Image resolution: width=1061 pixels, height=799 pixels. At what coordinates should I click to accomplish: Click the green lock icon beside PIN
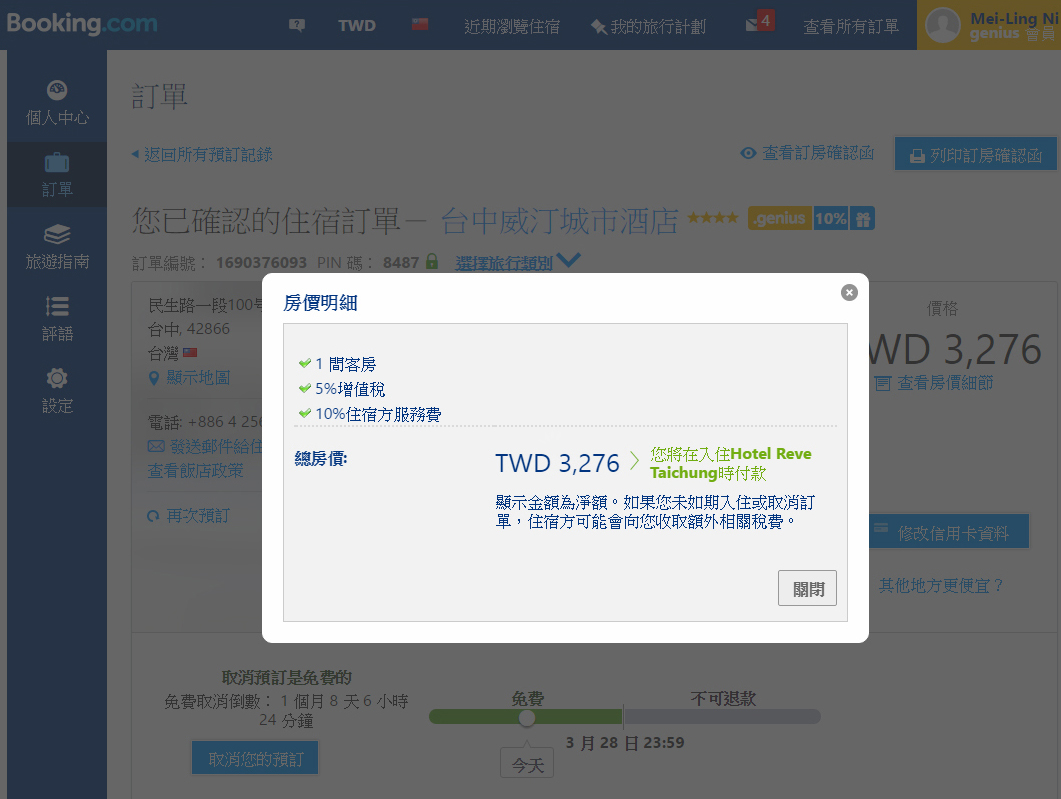click(x=432, y=260)
